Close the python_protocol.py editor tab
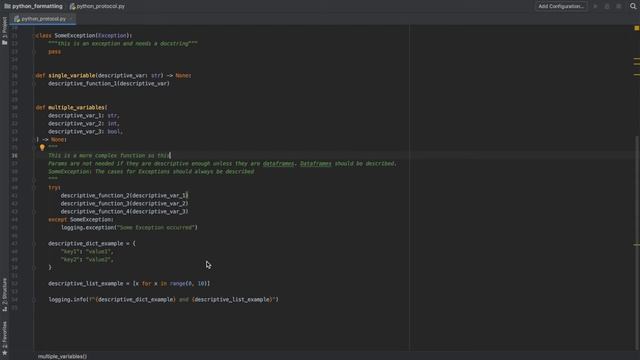 coord(71,19)
